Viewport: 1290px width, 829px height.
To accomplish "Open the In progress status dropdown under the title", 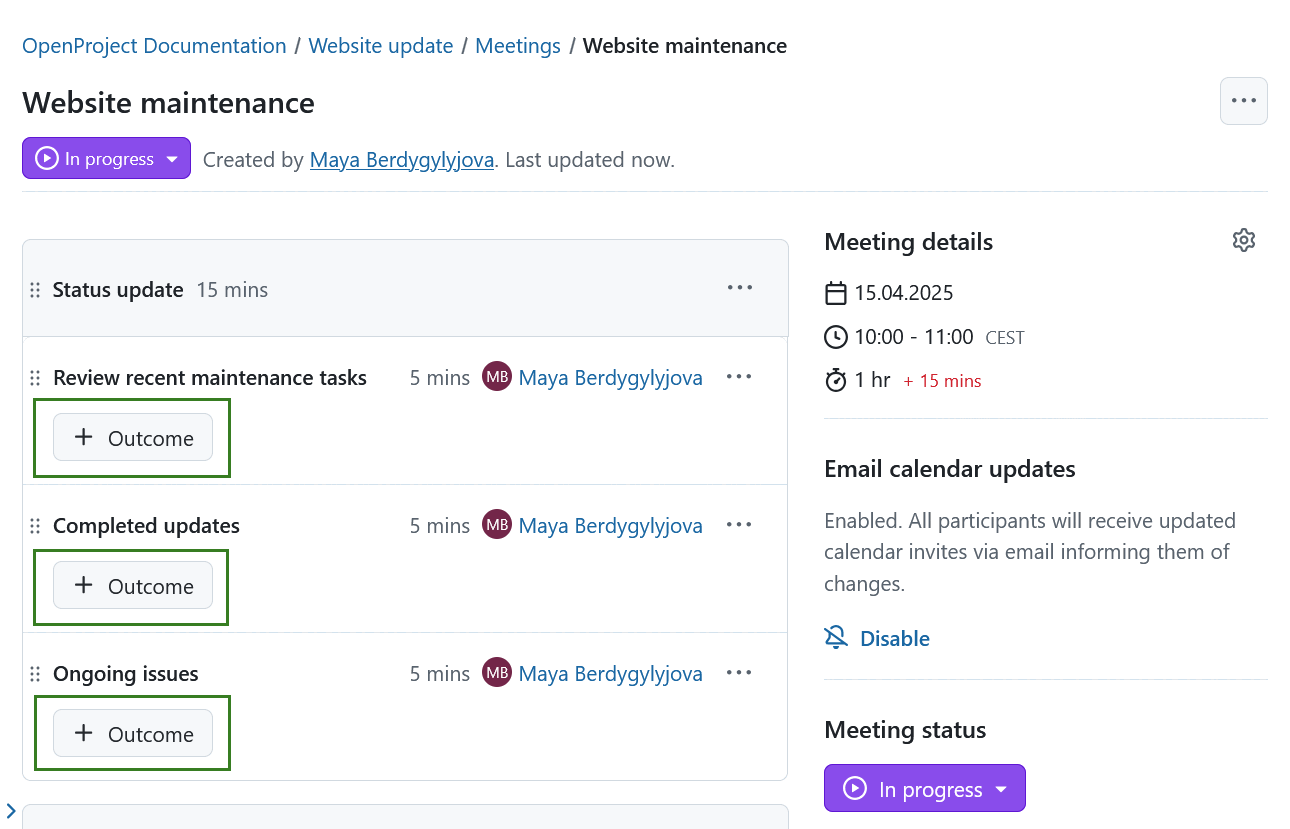I will tap(105, 158).
